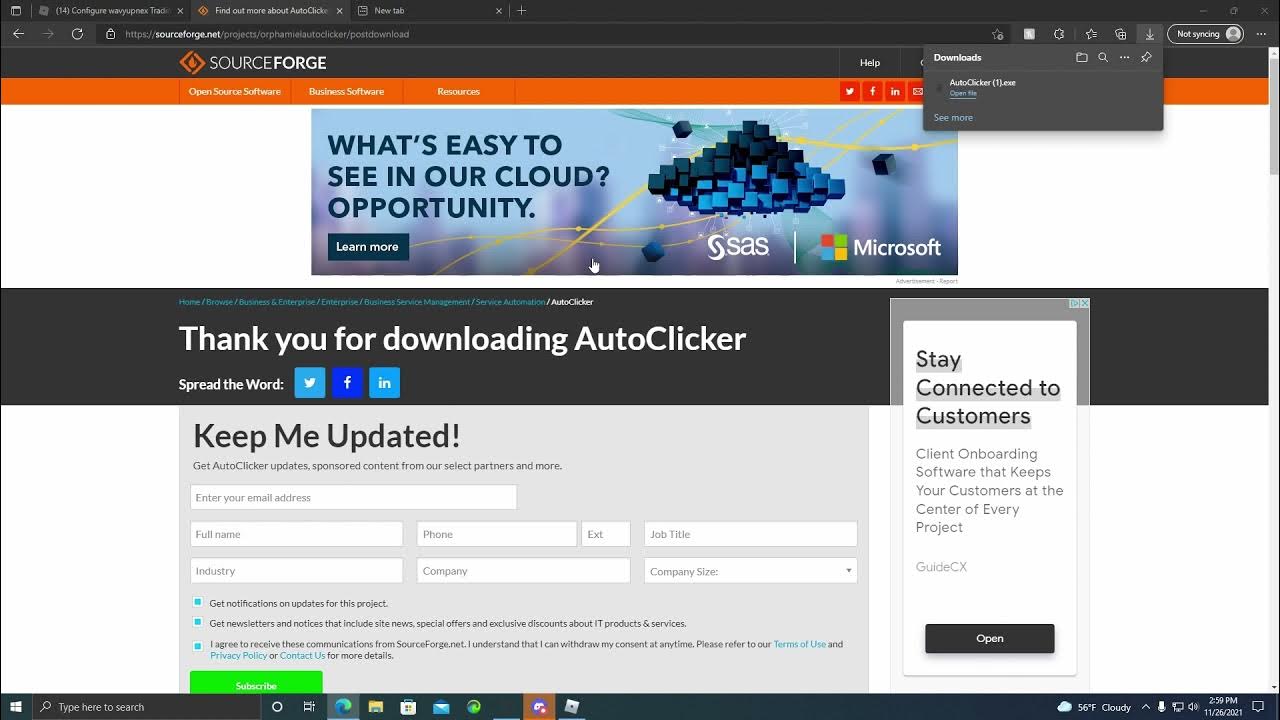Image resolution: width=1280 pixels, height=720 pixels.
Task: Share on Twitter in the orange bar
Action: tap(850, 91)
